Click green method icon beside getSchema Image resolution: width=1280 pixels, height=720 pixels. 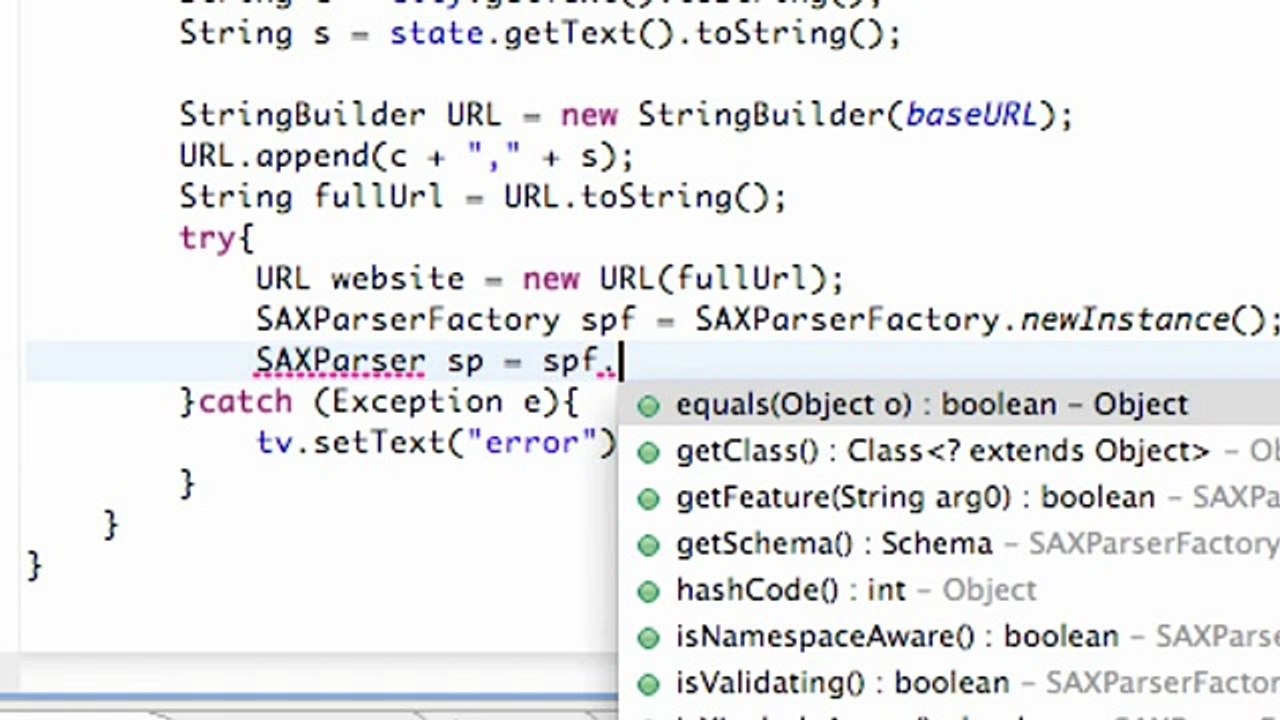649,545
